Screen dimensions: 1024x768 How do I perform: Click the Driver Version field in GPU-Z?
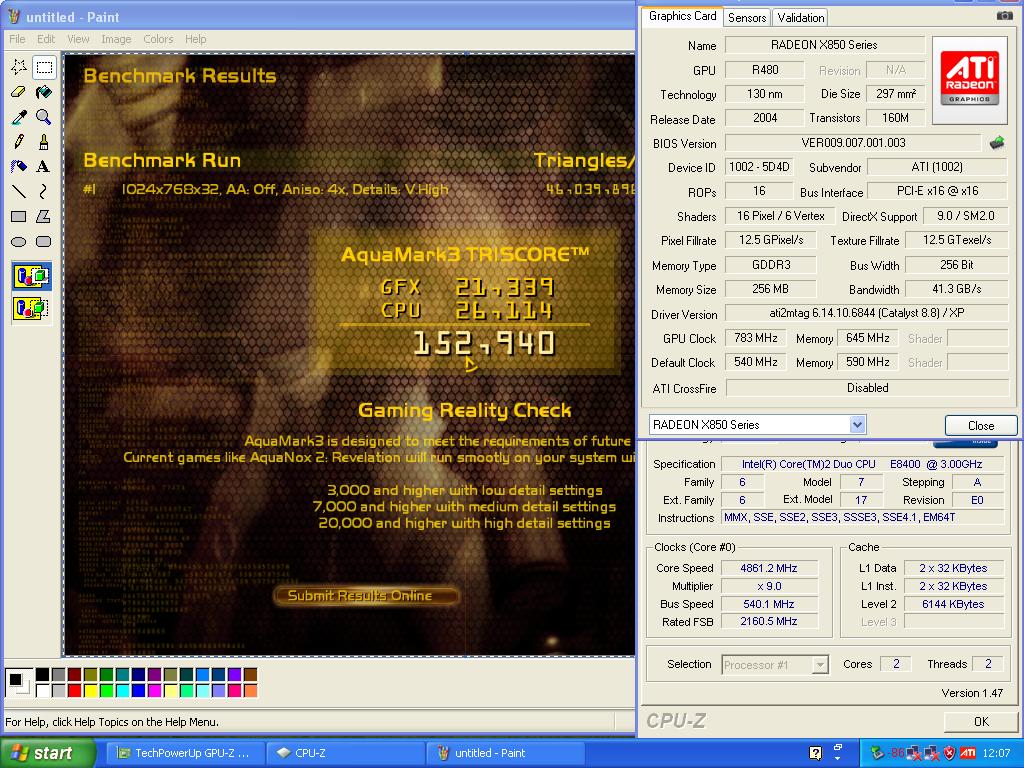point(867,313)
